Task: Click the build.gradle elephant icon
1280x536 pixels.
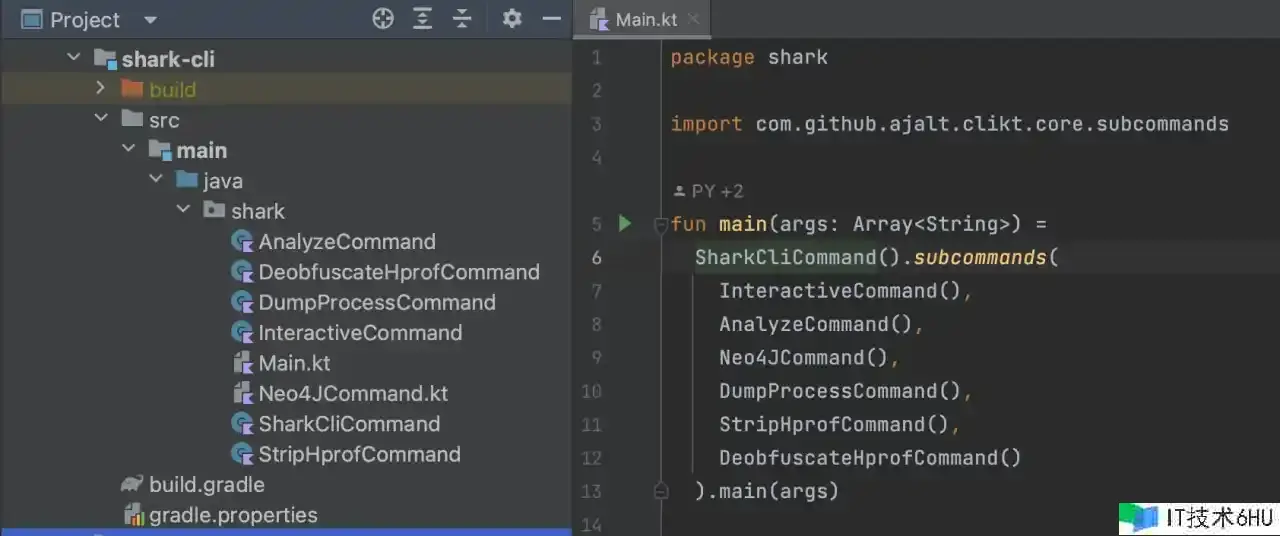Action: click(x=132, y=485)
